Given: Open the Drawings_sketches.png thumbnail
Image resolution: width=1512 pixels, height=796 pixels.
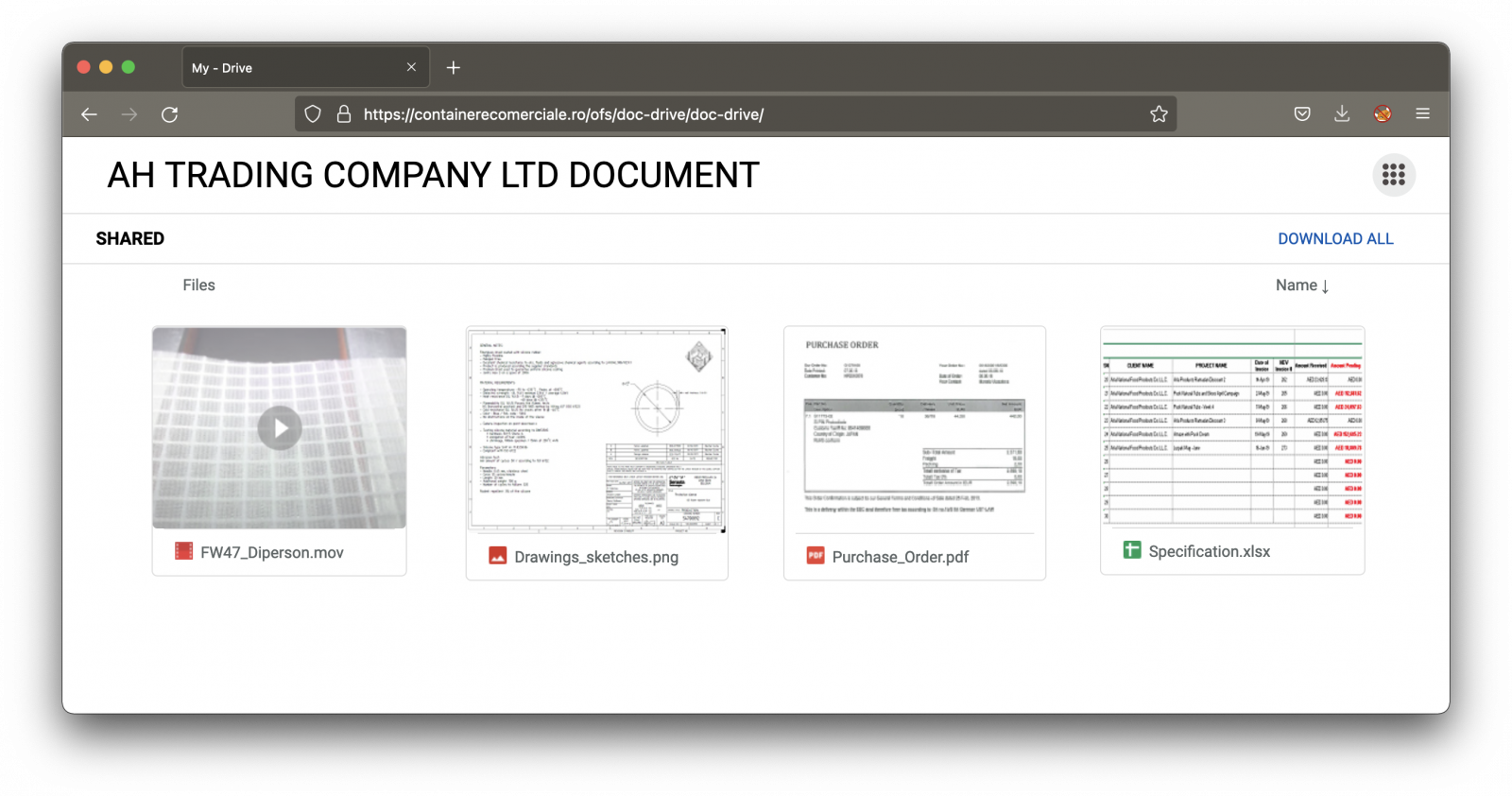Looking at the screenshot, I should tap(596, 430).
